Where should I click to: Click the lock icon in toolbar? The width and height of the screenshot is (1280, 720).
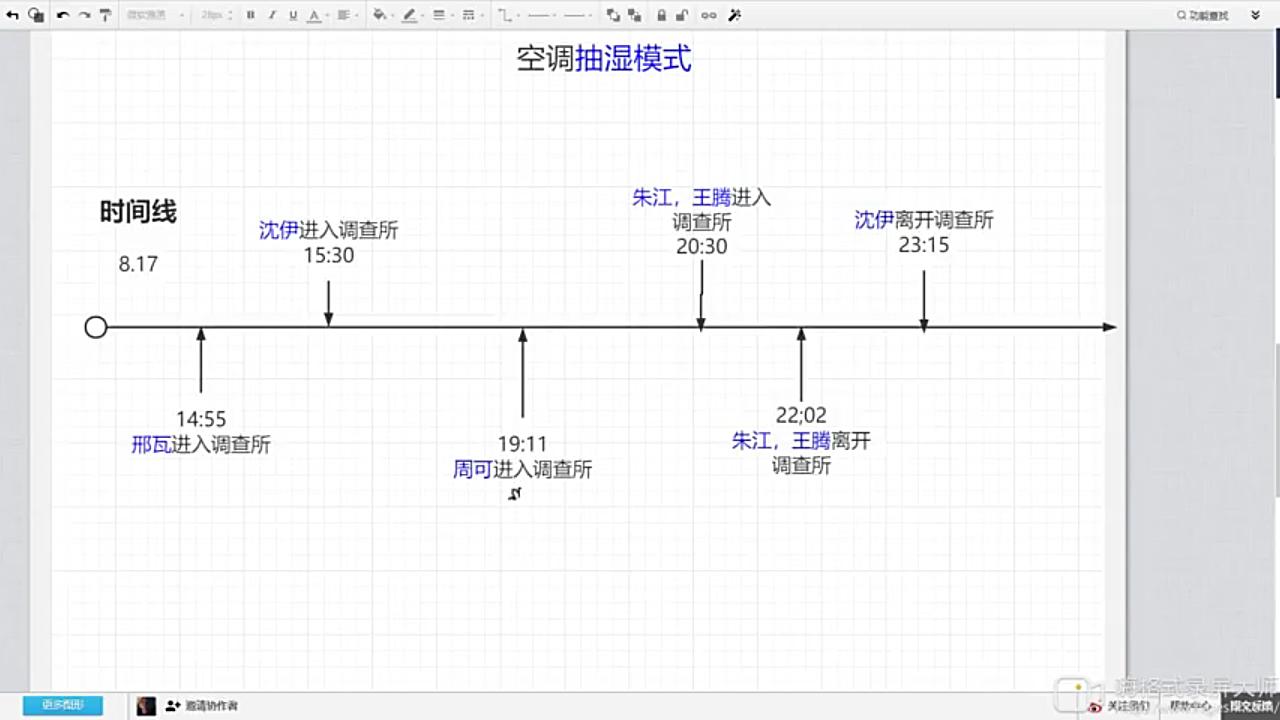[661, 15]
